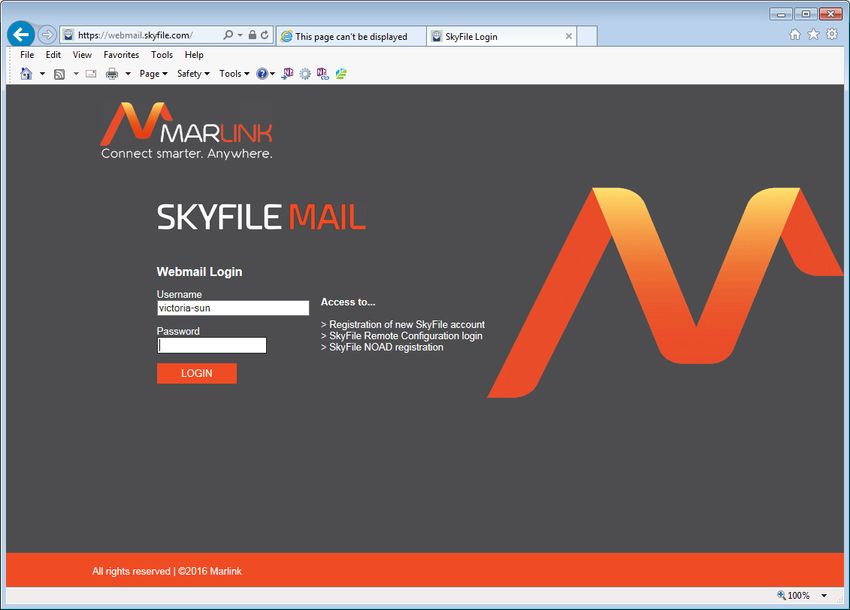Viewport: 850px width, 610px height.
Task: Go back with the browser Back arrow
Action: coord(21,35)
